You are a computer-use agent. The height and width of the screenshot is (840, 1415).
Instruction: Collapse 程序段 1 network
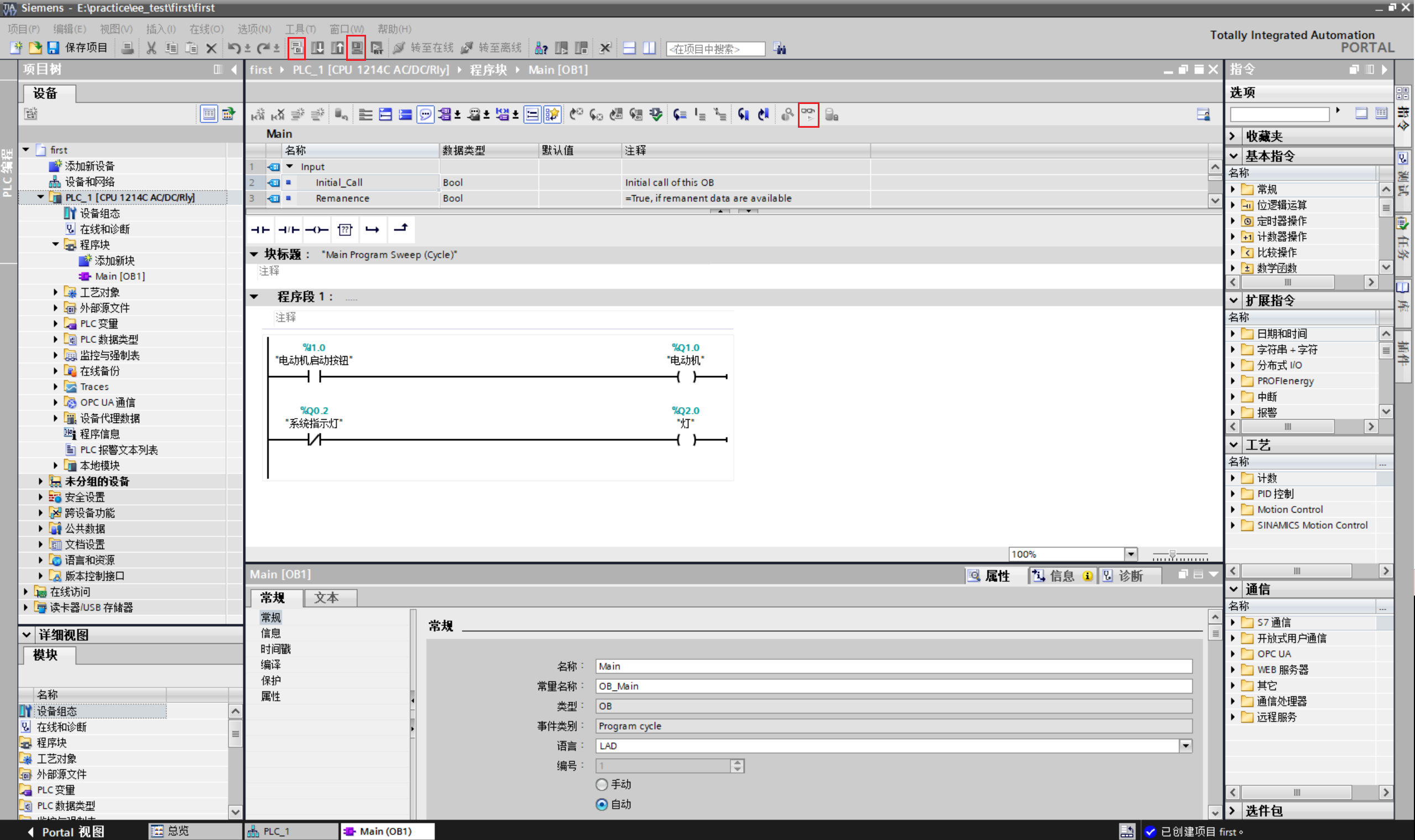[x=254, y=296]
